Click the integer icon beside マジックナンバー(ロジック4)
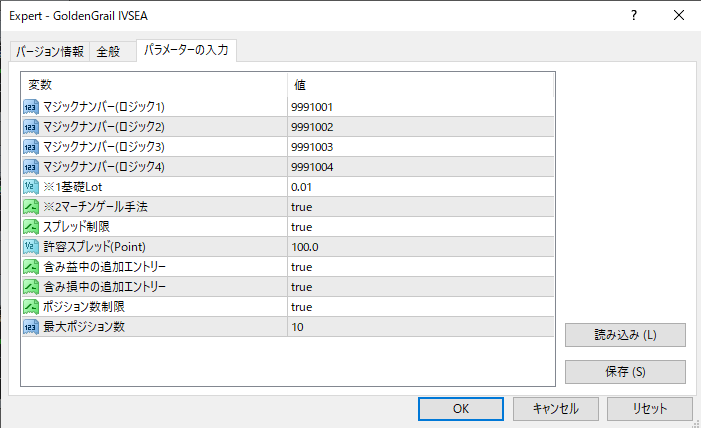The image size is (701, 428). [31, 166]
